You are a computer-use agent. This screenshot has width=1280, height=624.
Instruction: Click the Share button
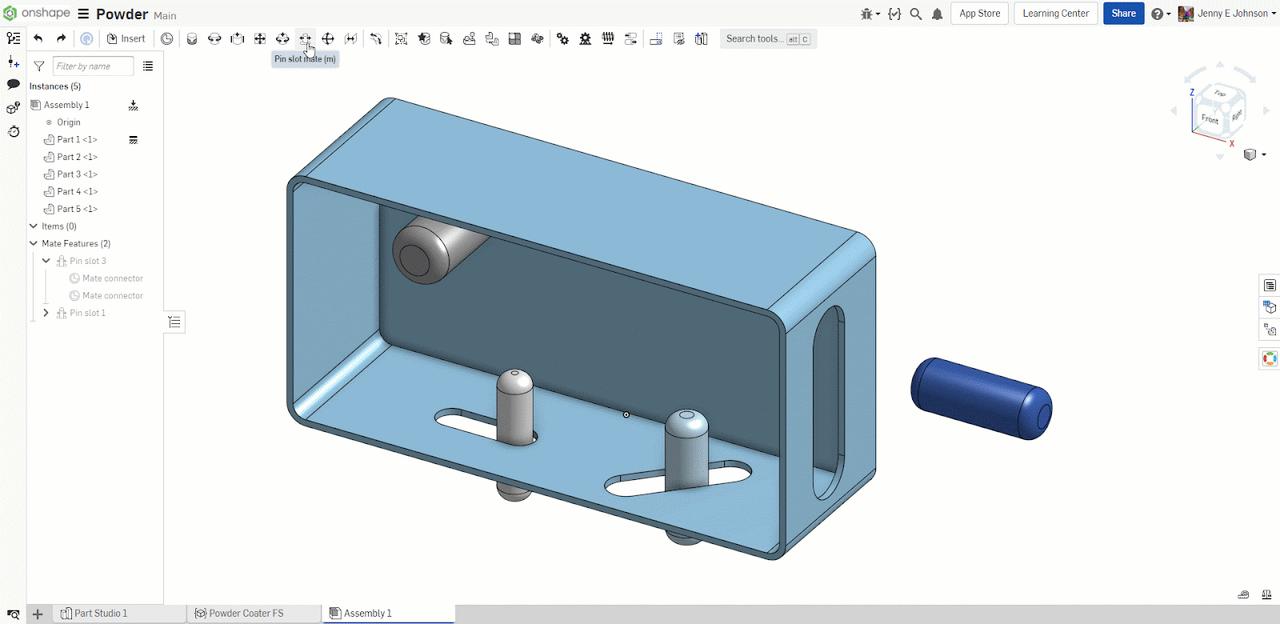(1123, 13)
